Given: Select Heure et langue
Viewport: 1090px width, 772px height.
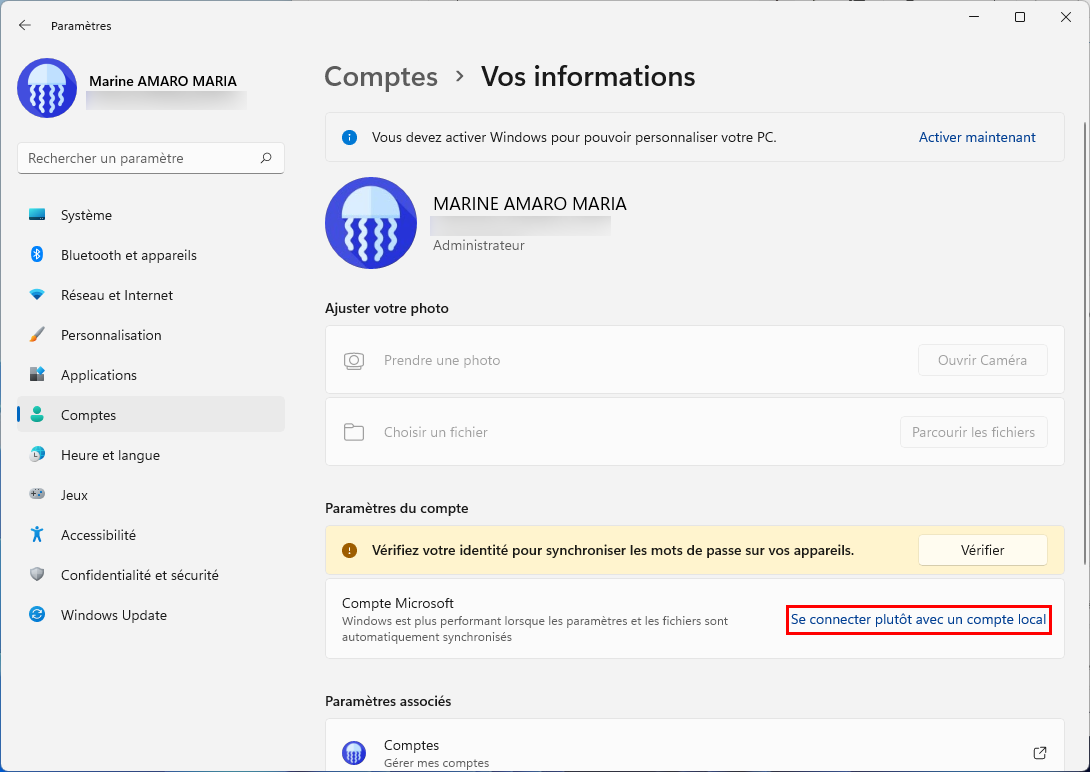Looking at the screenshot, I should [151, 455].
